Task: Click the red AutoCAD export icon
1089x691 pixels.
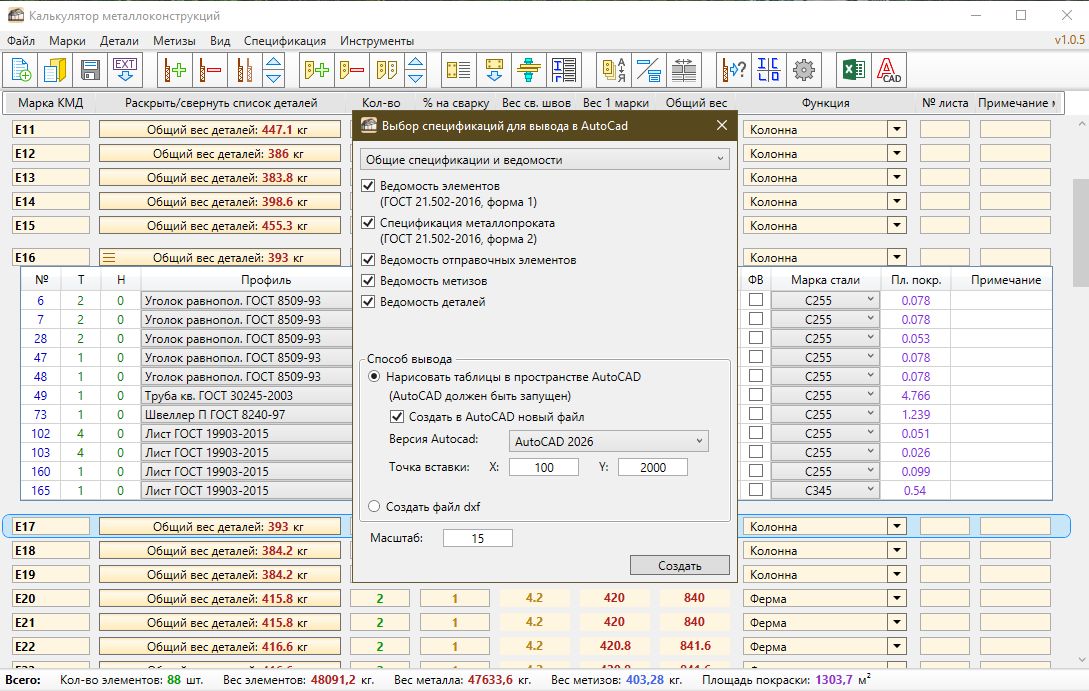Action: pyautogui.click(x=888, y=70)
